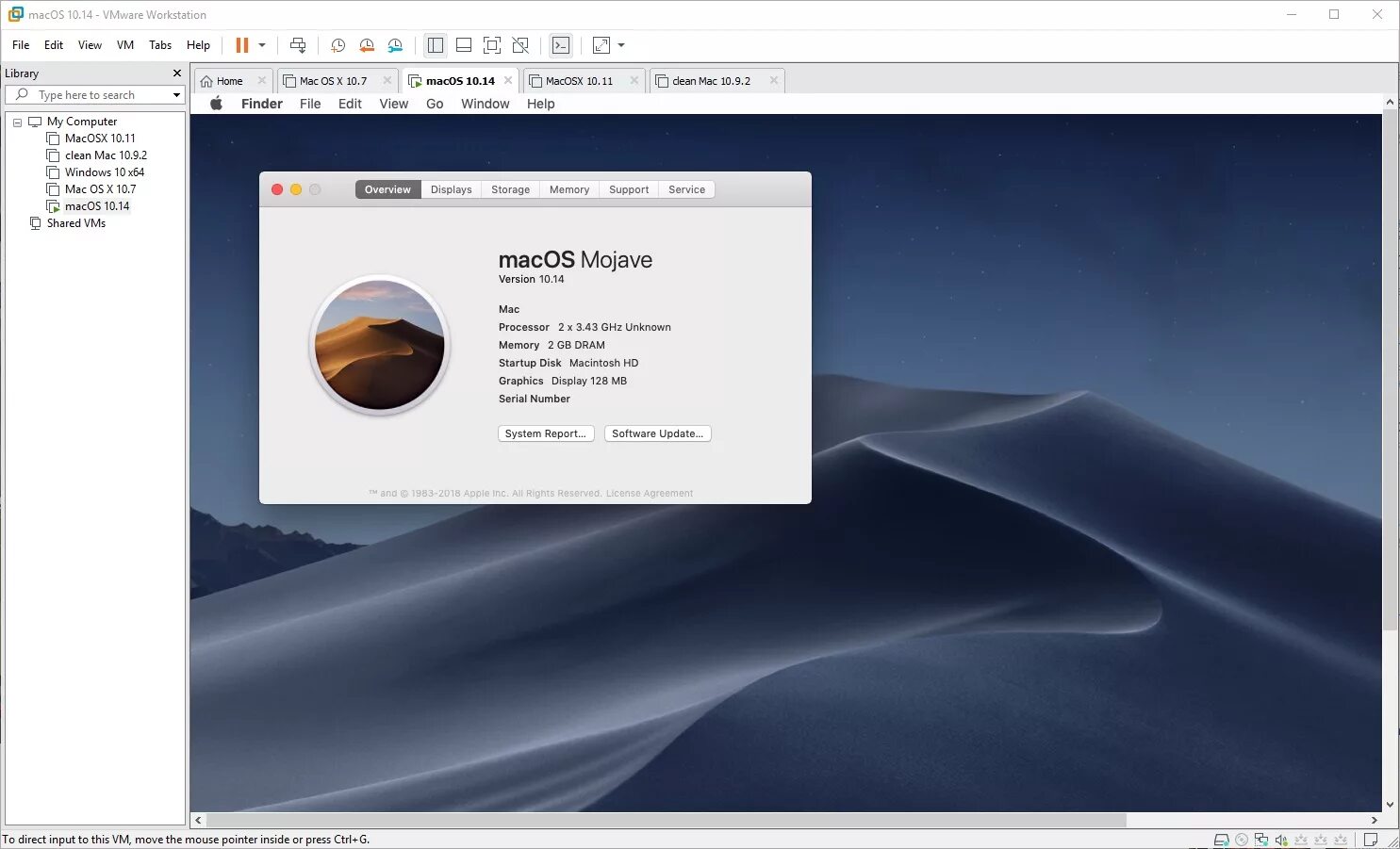1400x849 pixels.
Task: Send Ctrl+Alt+Del to the virtual machine
Action: click(298, 45)
